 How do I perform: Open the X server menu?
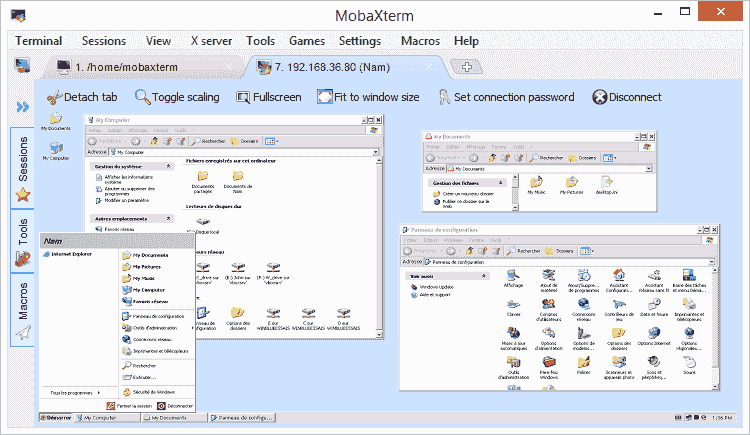(x=210, y=41)
